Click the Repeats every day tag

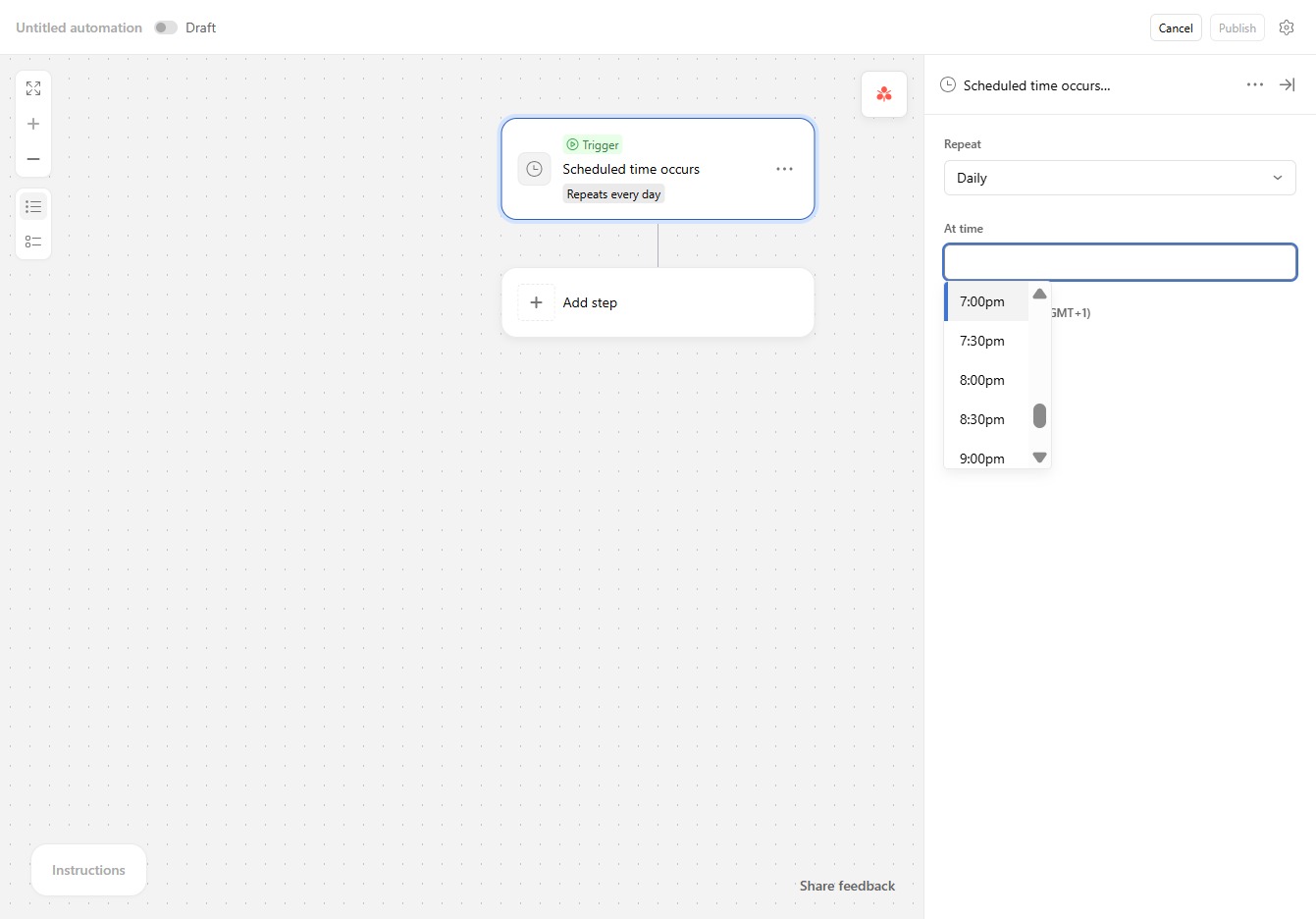click(613, 194)
